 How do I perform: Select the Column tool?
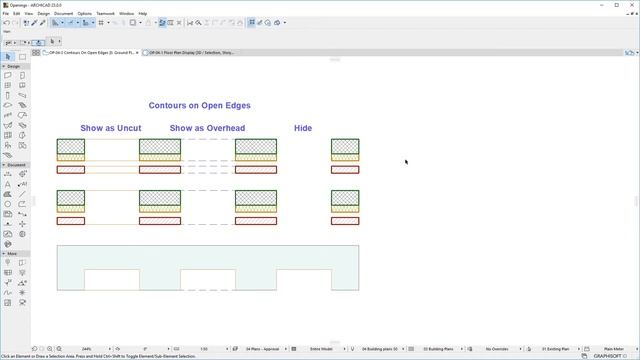coord(8,95)
